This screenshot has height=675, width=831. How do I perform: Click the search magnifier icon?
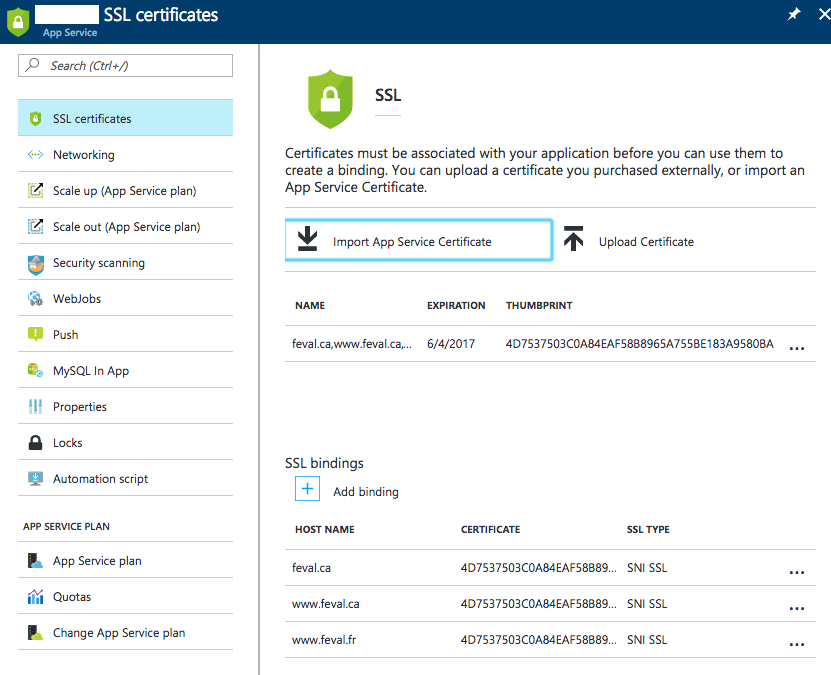(x=32, y=65)
